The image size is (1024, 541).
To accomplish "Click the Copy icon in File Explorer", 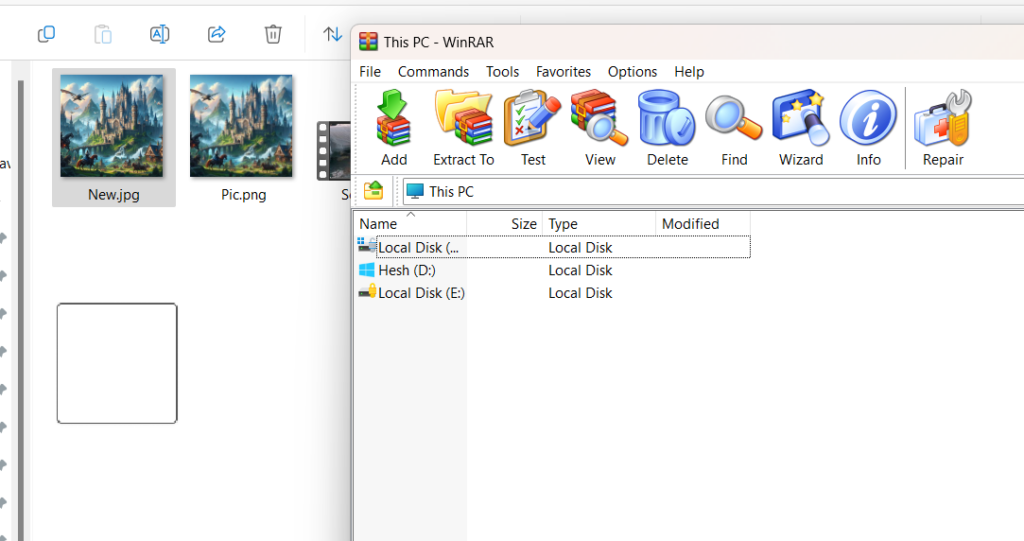I will [x=46, y=34].
